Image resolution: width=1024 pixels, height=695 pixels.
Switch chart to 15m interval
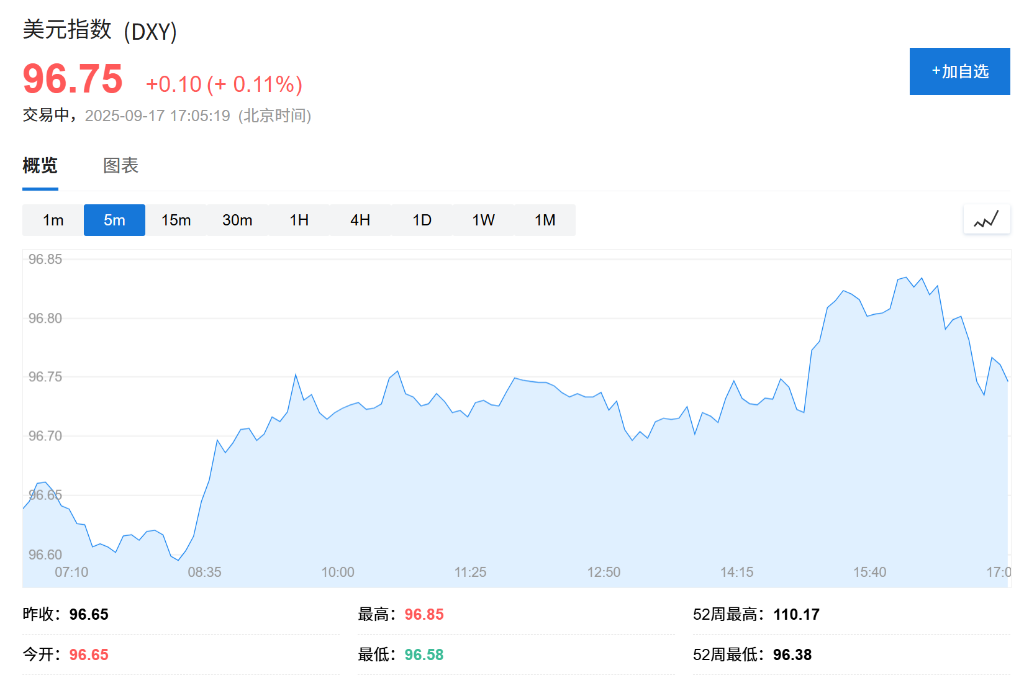tap(176, 220)
